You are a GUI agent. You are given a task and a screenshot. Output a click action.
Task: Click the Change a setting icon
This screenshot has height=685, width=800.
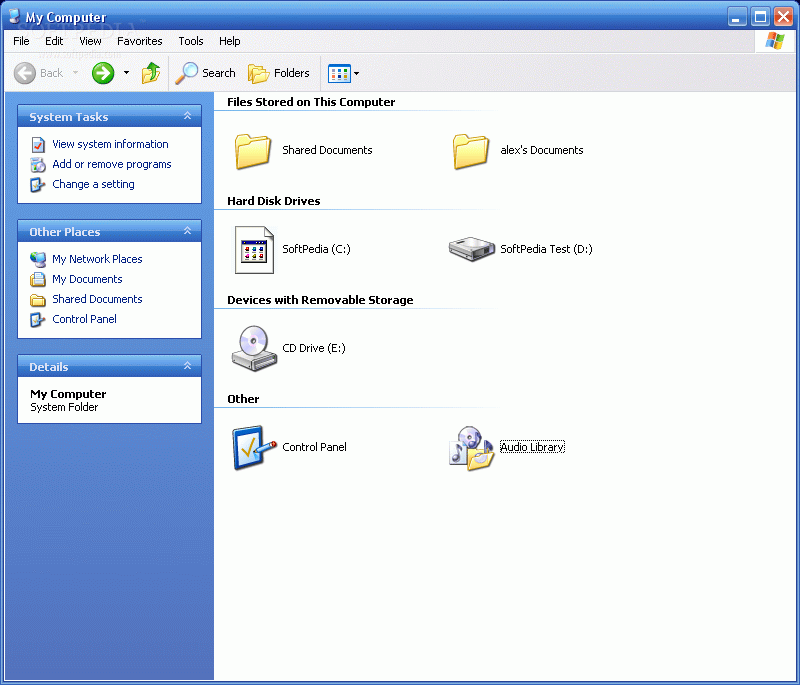coord(38,185)
